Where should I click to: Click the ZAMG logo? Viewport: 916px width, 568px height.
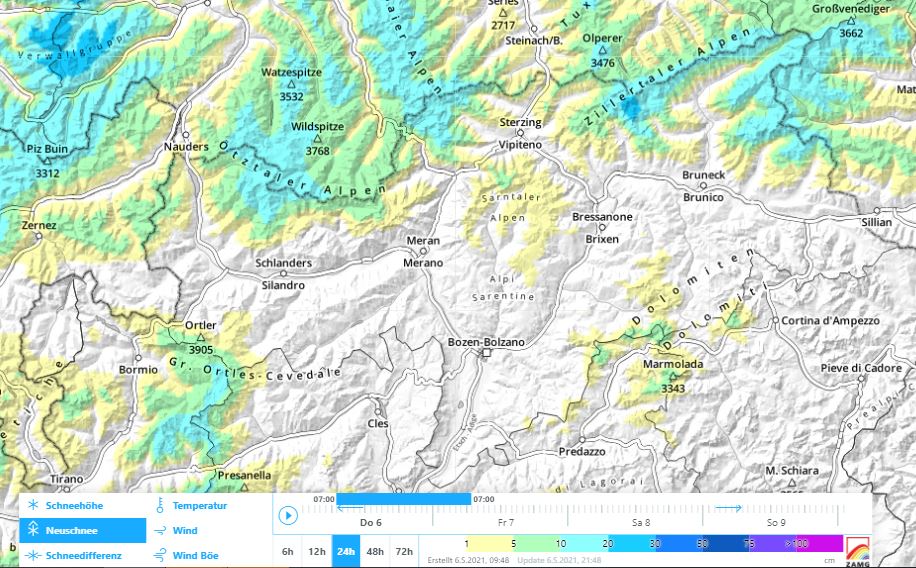click(857, 549)
